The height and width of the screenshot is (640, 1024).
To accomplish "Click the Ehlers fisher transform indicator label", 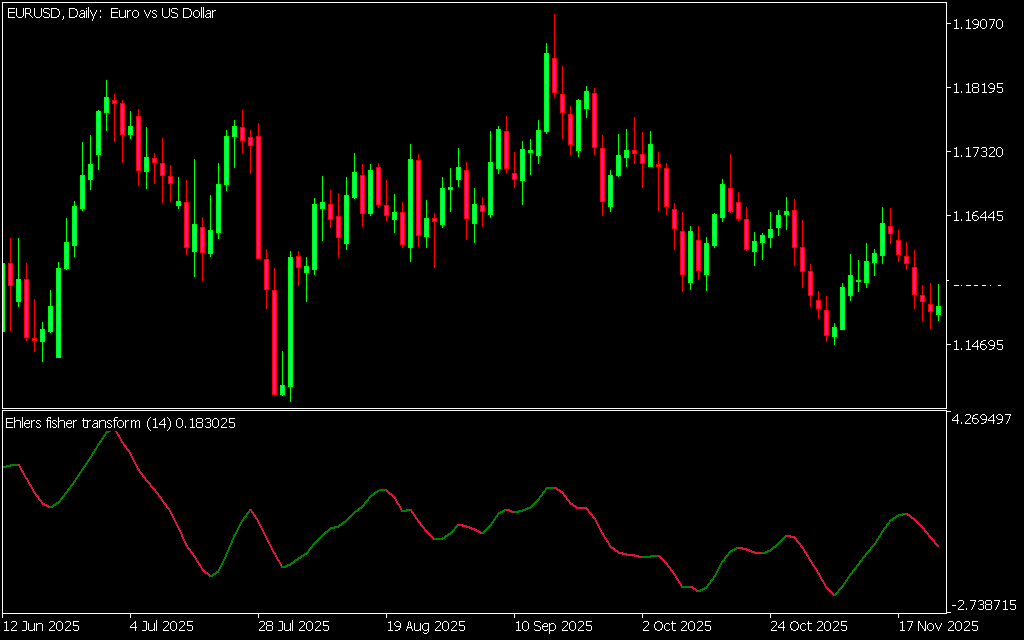I will point(120,423).
